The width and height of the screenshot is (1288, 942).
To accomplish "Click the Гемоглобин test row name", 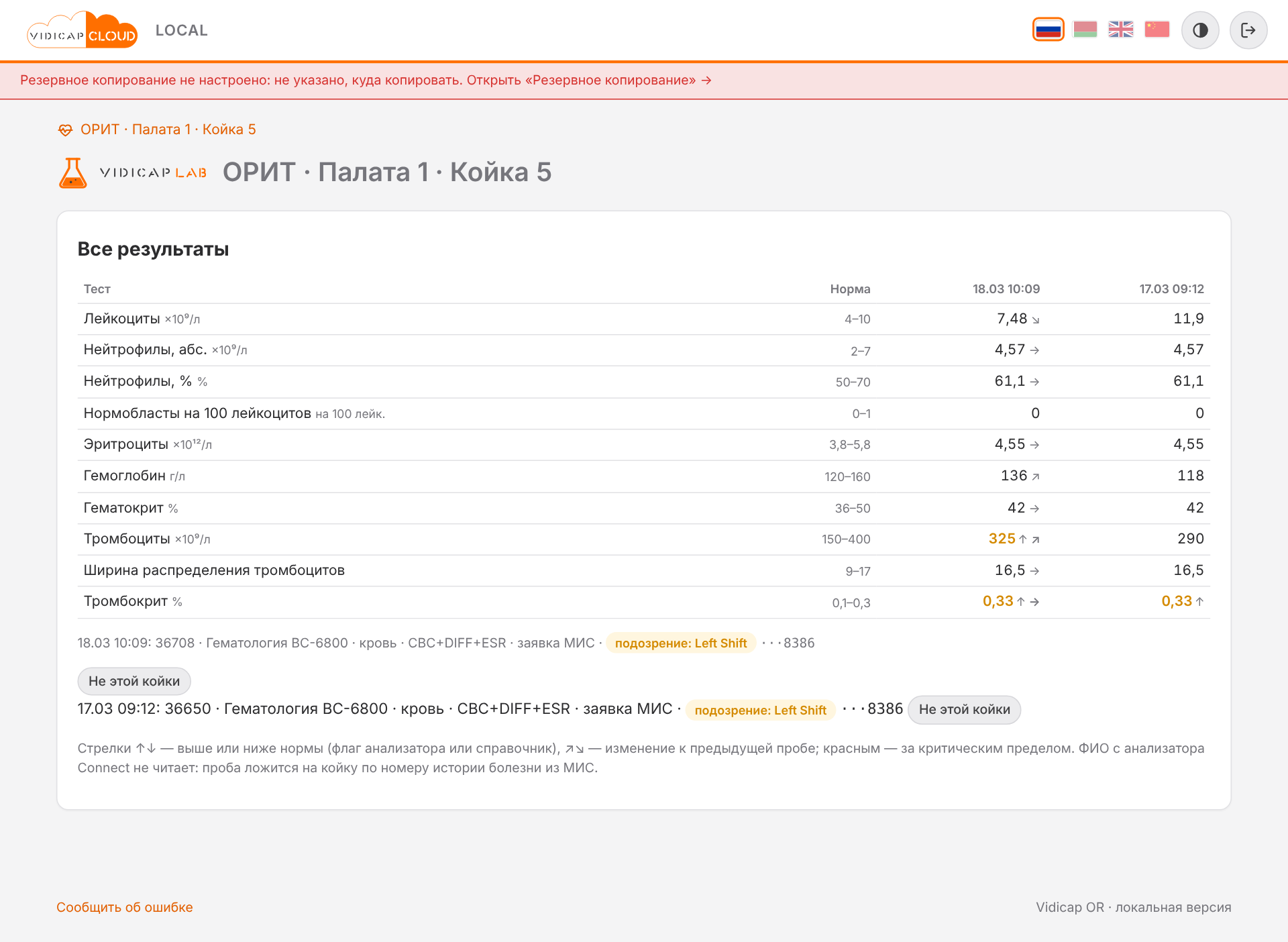I will (124, 476).
